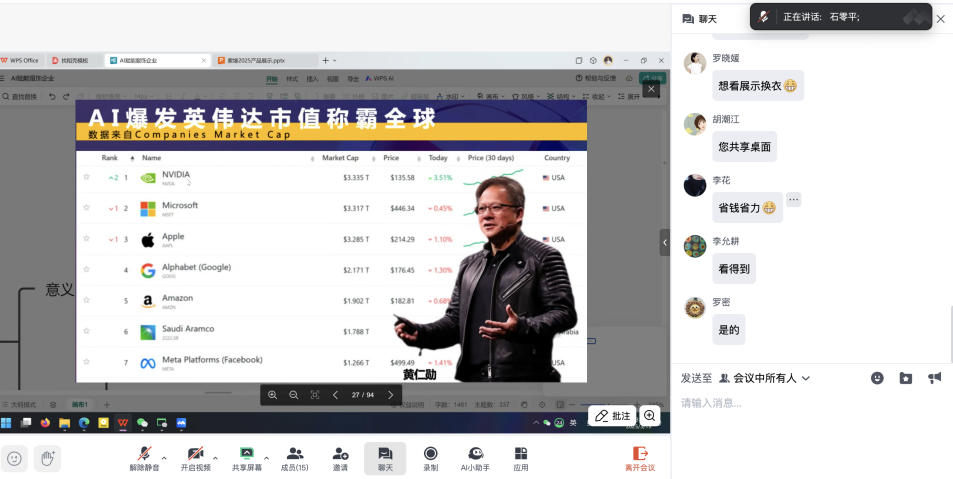Screen dimensions: 953x479
Task: Open Firefox from the shared taskbar
Action: (45, 422)
